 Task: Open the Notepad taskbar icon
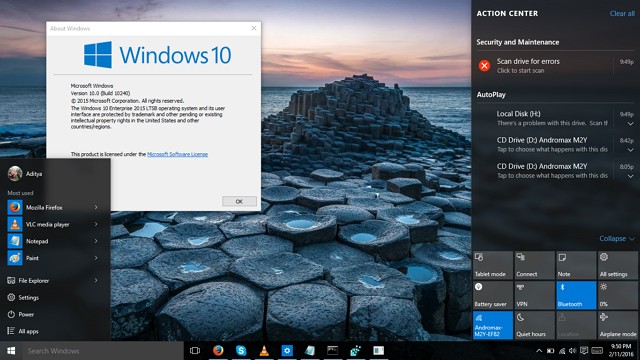point(310,351)
